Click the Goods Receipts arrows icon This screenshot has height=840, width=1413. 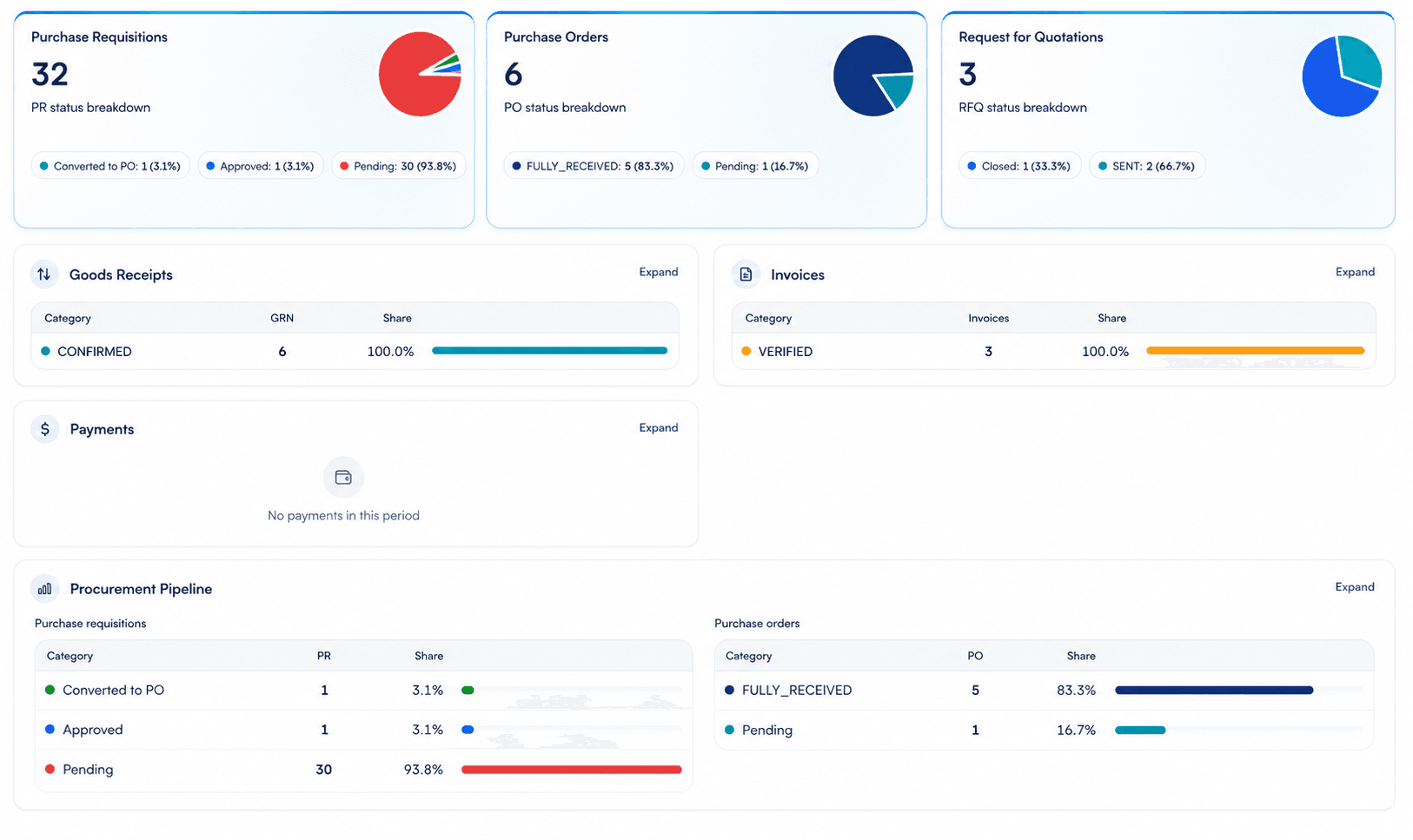pyautogui.click(x=44, y=274)
